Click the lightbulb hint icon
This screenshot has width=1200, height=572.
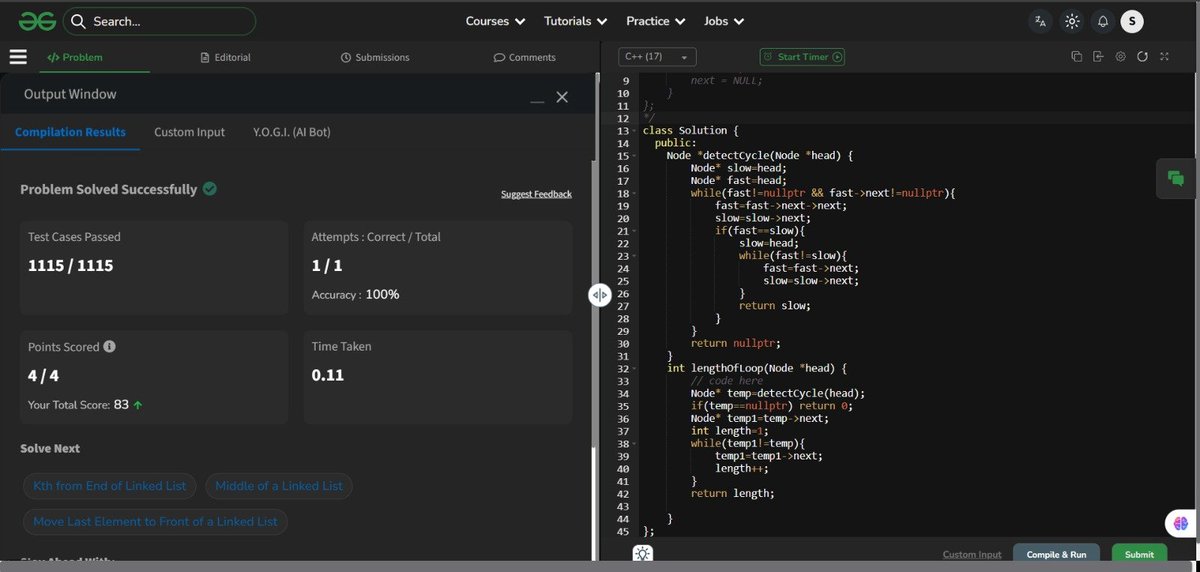(643, 554)
